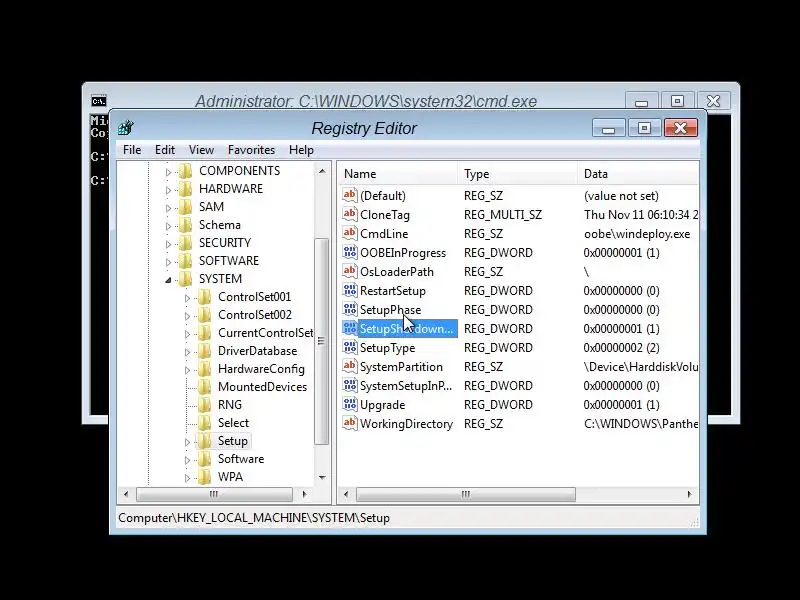The width and height of the screenshot is (800, 600).
Task: Click the cmd.exe window title icon
Action: pos(99,101)
